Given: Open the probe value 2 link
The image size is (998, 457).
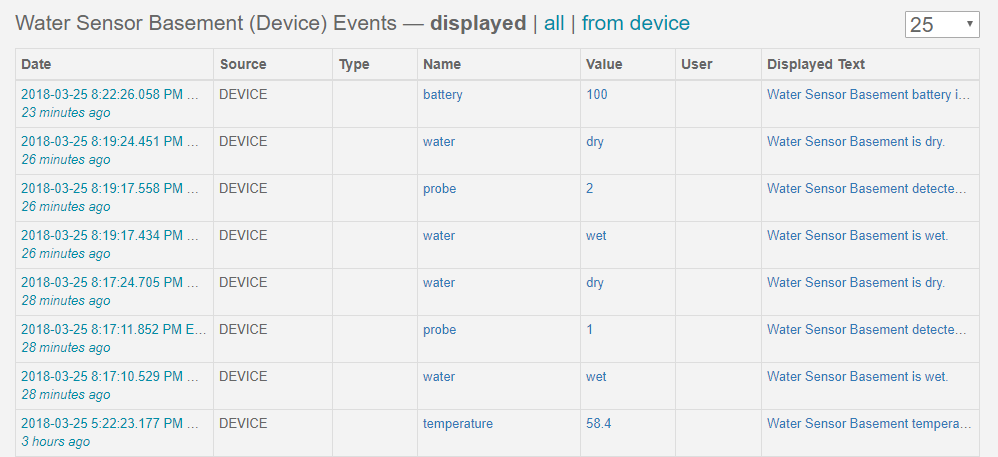Looking at the screenshot, I should tap(589, 189).
